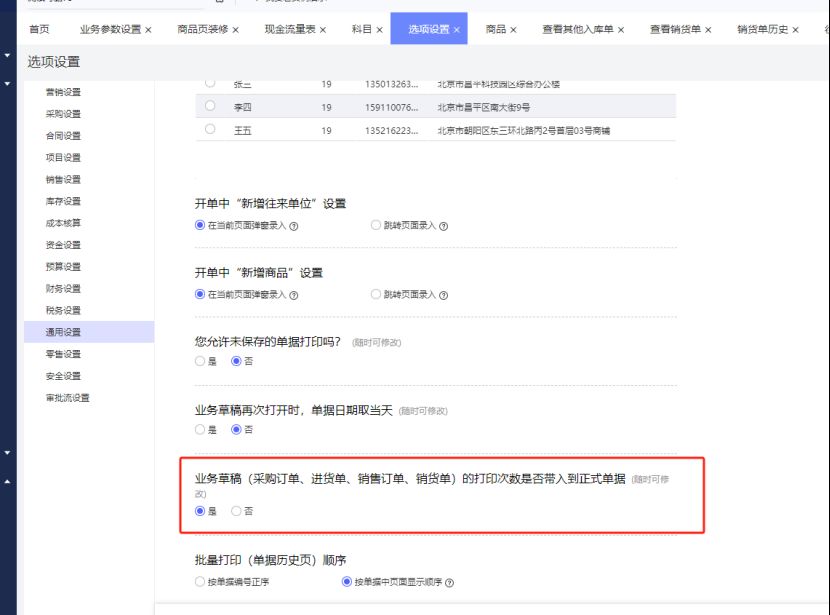Viewport: 830px width, 615px height.
Task: Go to 安全设置 in settings list
Action: (63, 376)
